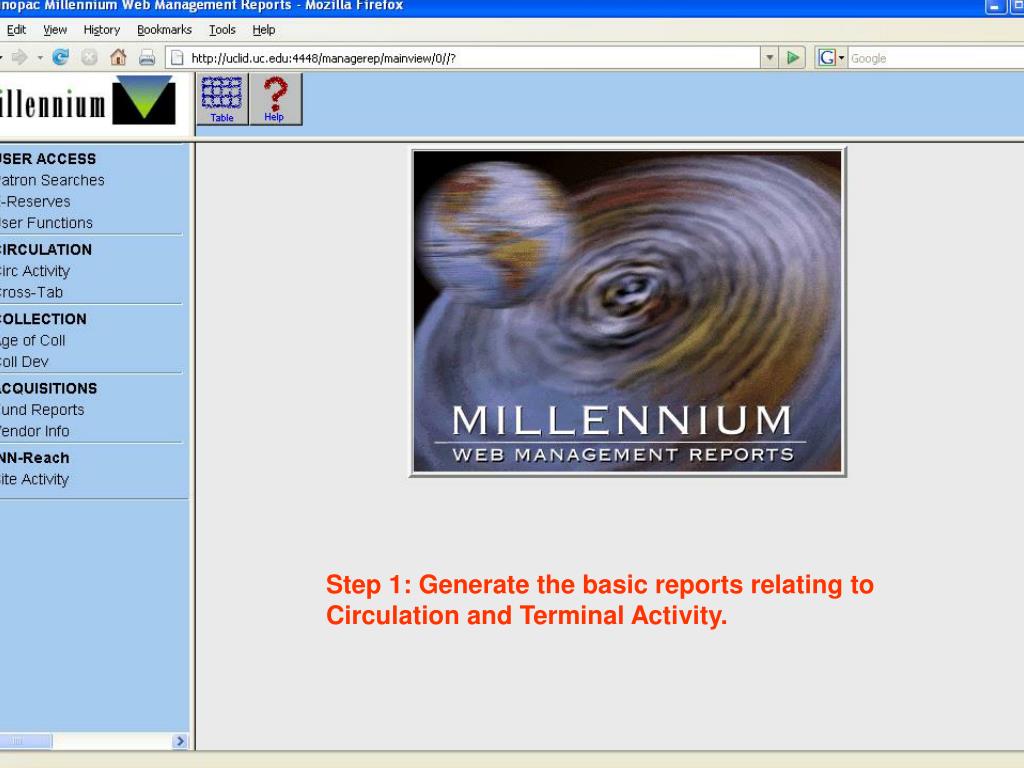Open the Age of Coll report
1024x768 pixels.
32,340
